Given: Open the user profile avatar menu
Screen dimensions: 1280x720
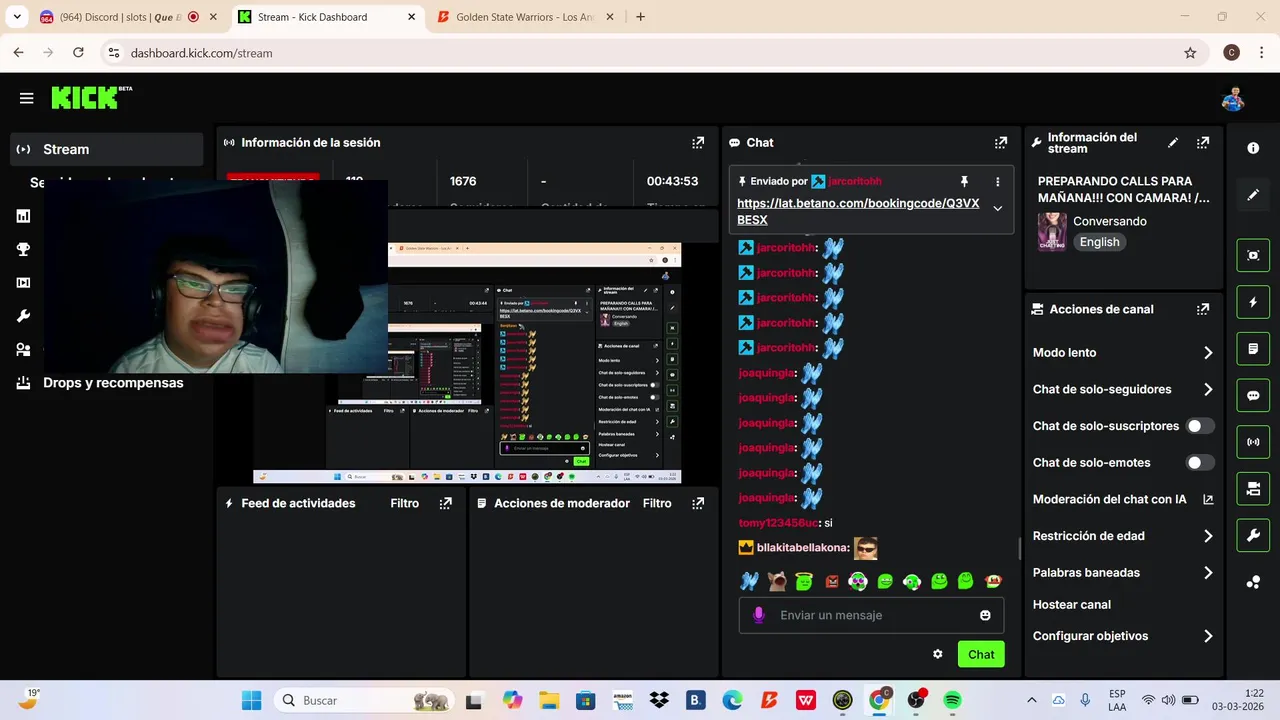Looking at the screenshot, I should [1233, 98].
